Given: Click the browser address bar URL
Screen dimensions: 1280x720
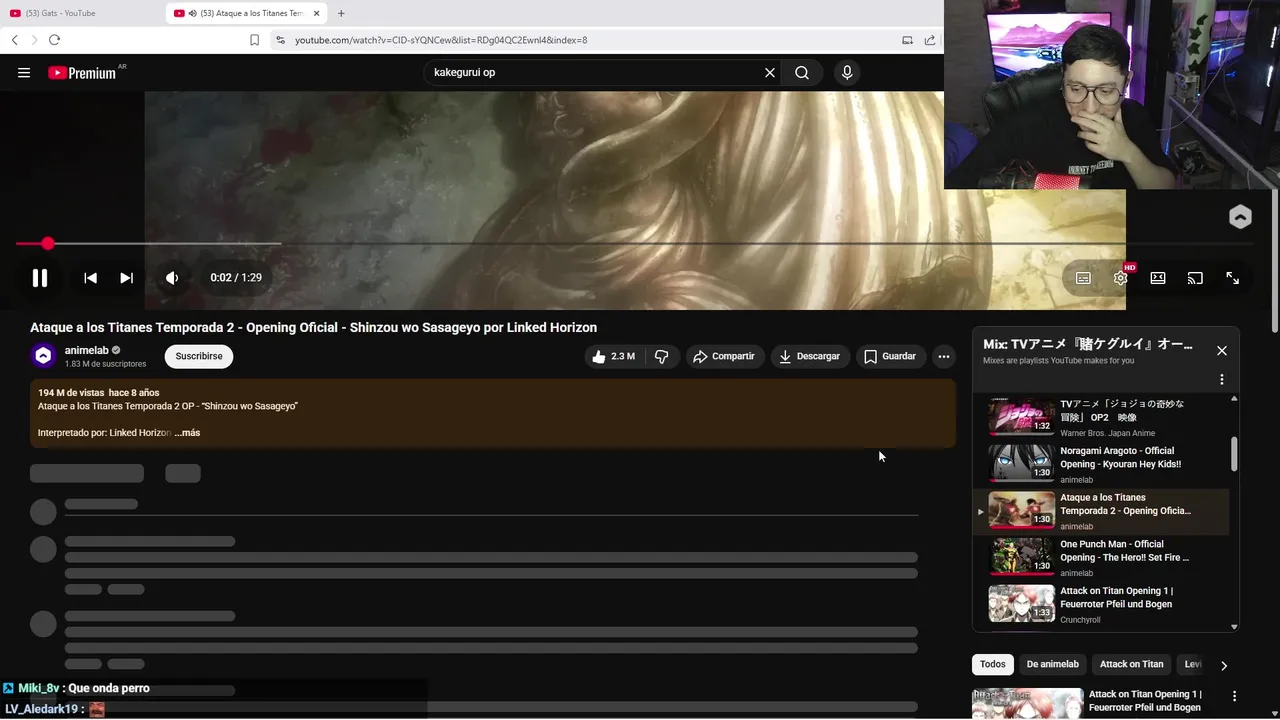Looking at the screenshot, I should tap(441, 40).
